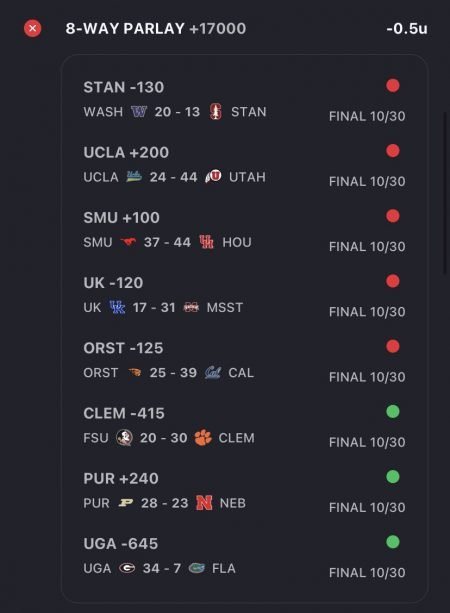This screenshot has height=613, width=450.
Task: Click red status dot for STAN -130
Action: (x=393, y=86)
